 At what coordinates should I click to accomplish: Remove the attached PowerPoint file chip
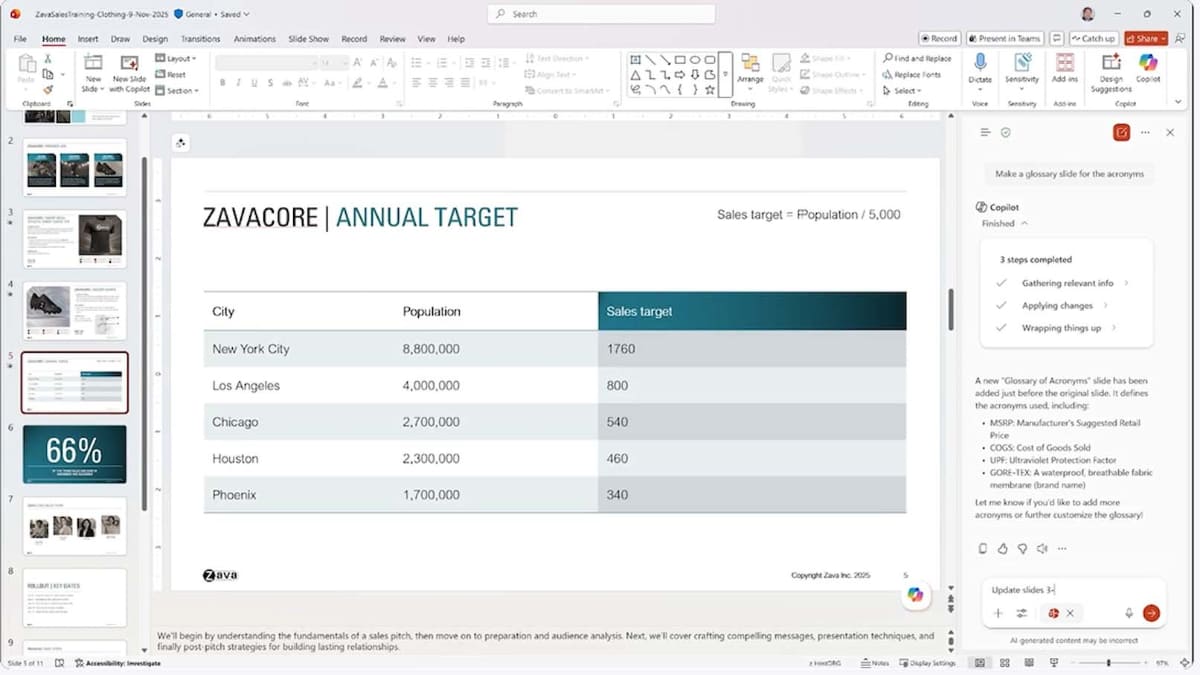1070,613
